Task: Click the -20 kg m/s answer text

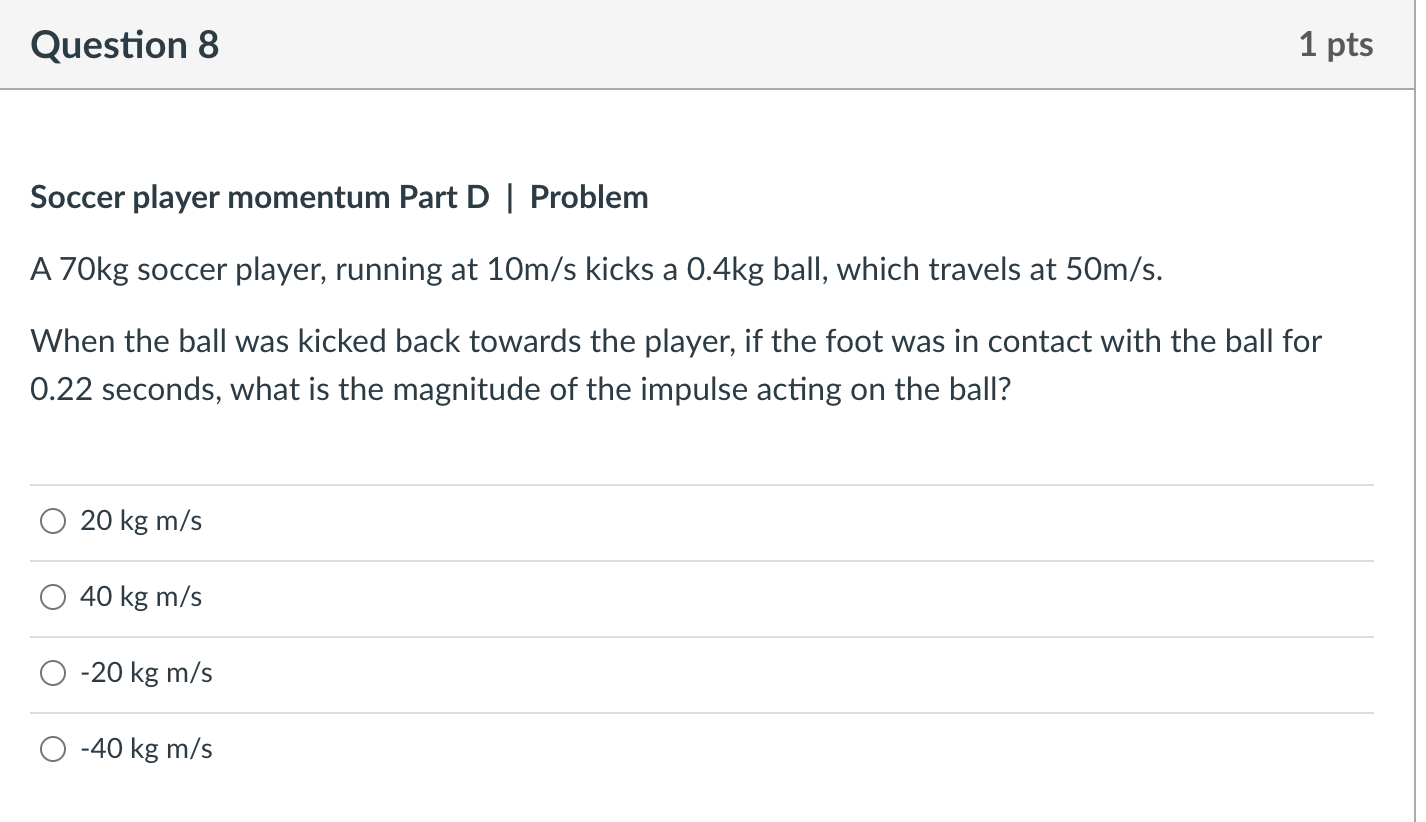Action: coord(146,673)
